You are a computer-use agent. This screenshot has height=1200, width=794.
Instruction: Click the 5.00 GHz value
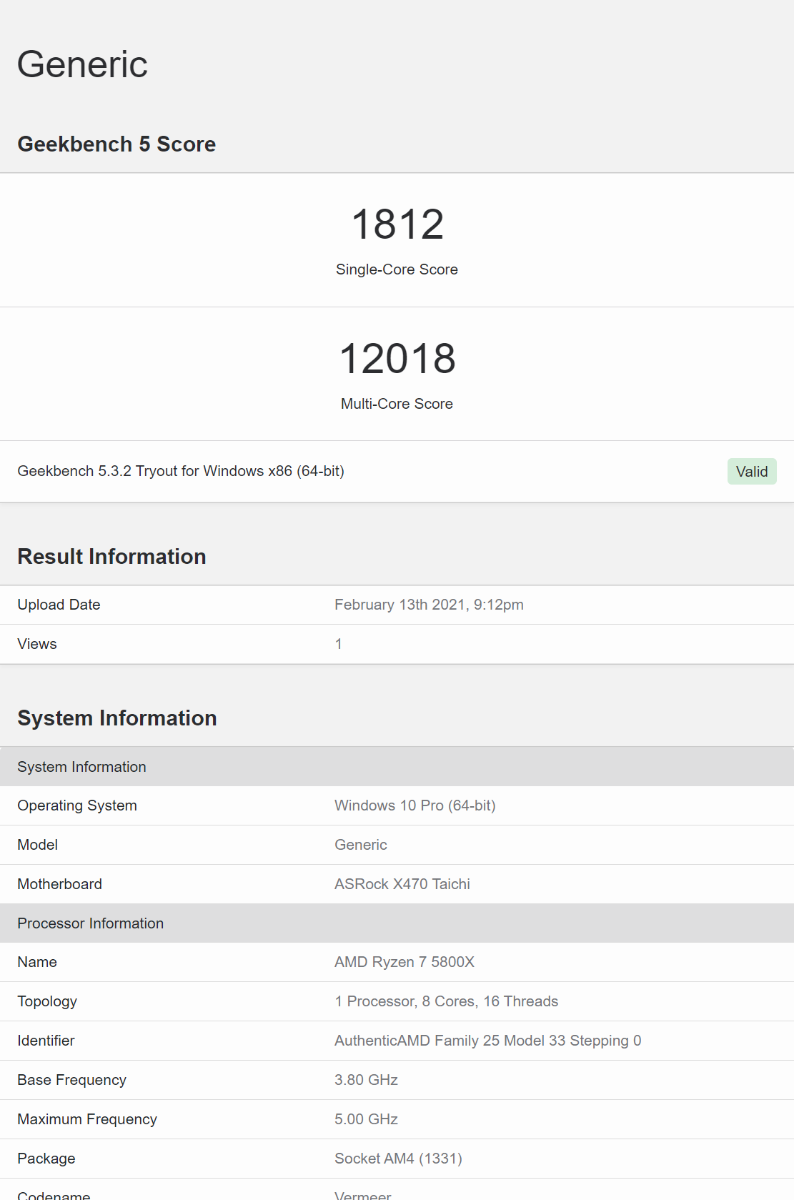tap(366, 1119)
